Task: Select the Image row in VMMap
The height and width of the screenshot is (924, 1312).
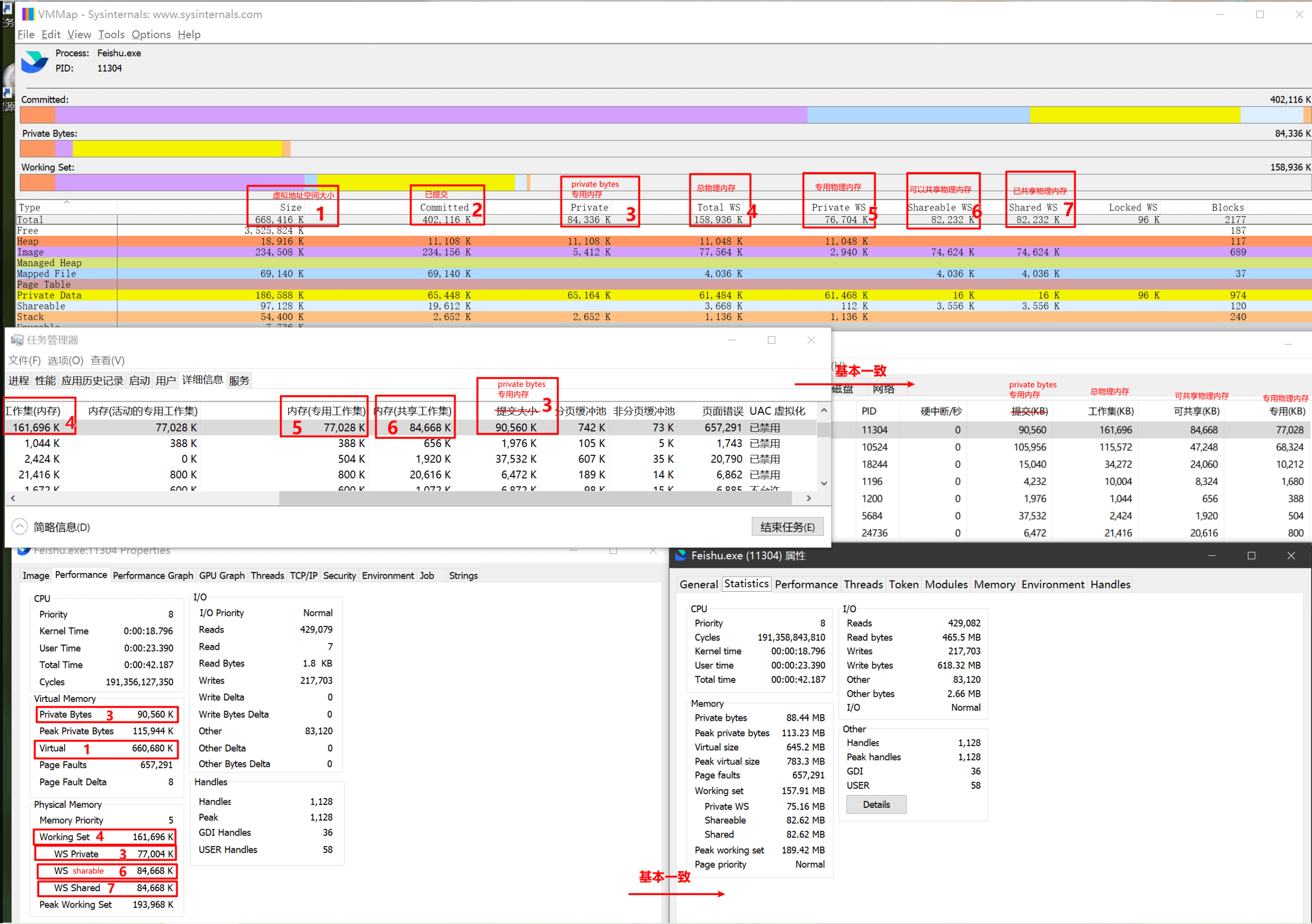Action: coord(663,252)
